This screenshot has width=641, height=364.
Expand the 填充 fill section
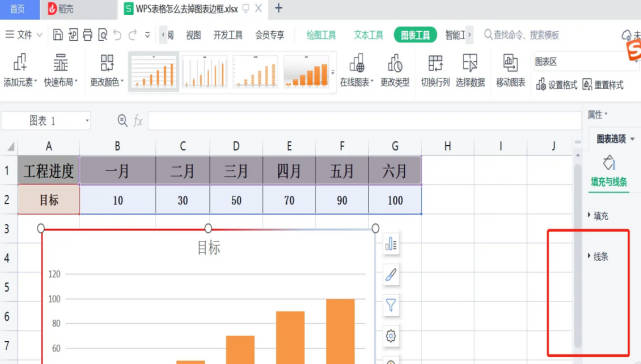tap(598, 216)
